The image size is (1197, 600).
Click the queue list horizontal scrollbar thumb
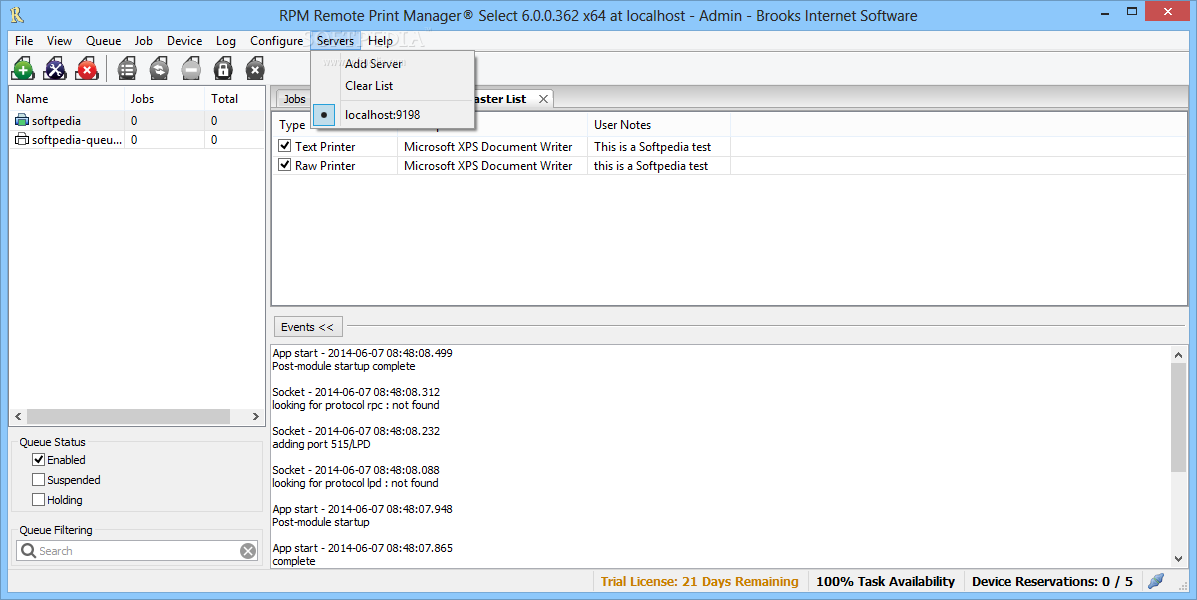[x=128, y=416]
